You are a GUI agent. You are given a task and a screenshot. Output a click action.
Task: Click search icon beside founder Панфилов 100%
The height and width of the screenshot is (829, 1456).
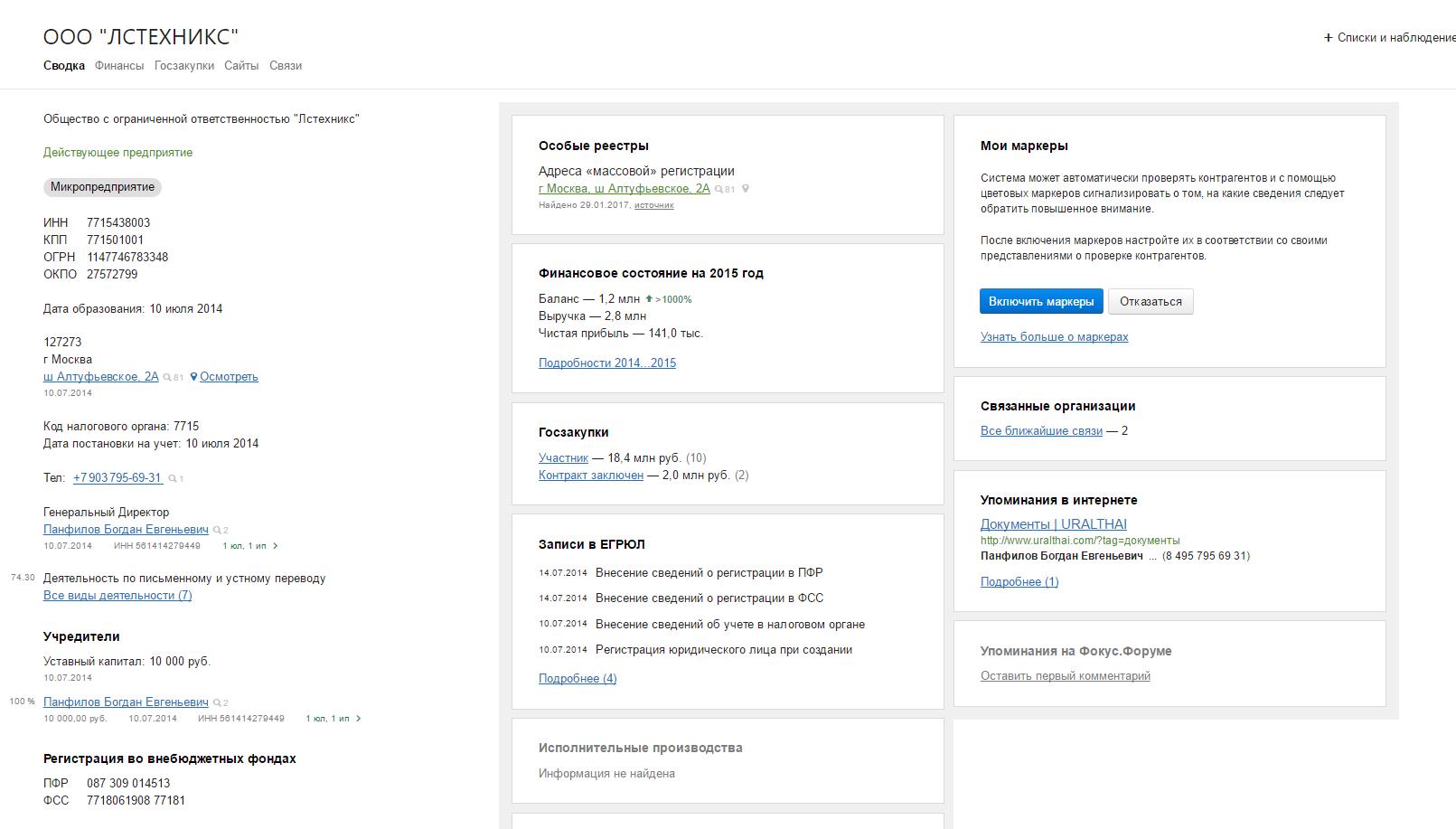(x=217, y=702)
